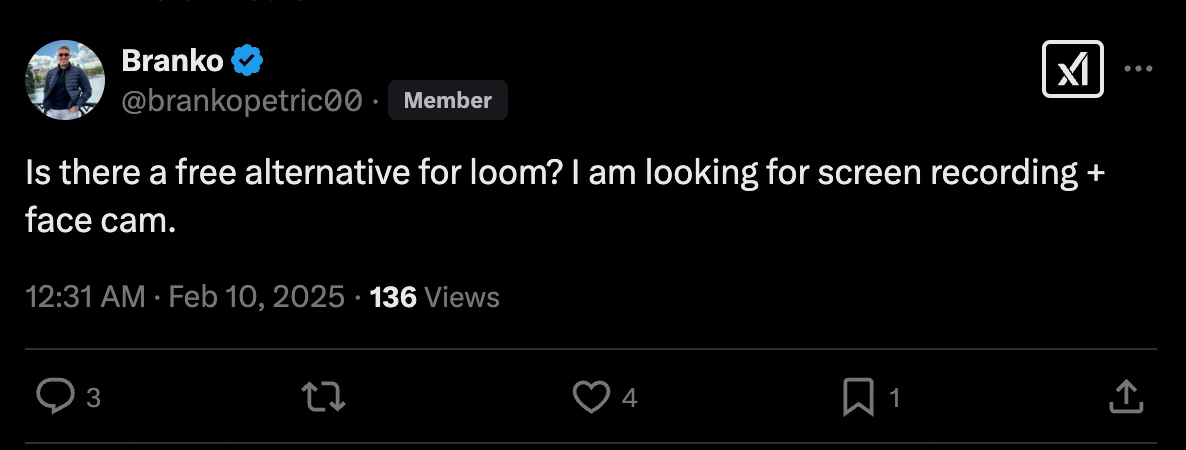
Task: Click the reply count of 3
Action: [x=93, y=398]
